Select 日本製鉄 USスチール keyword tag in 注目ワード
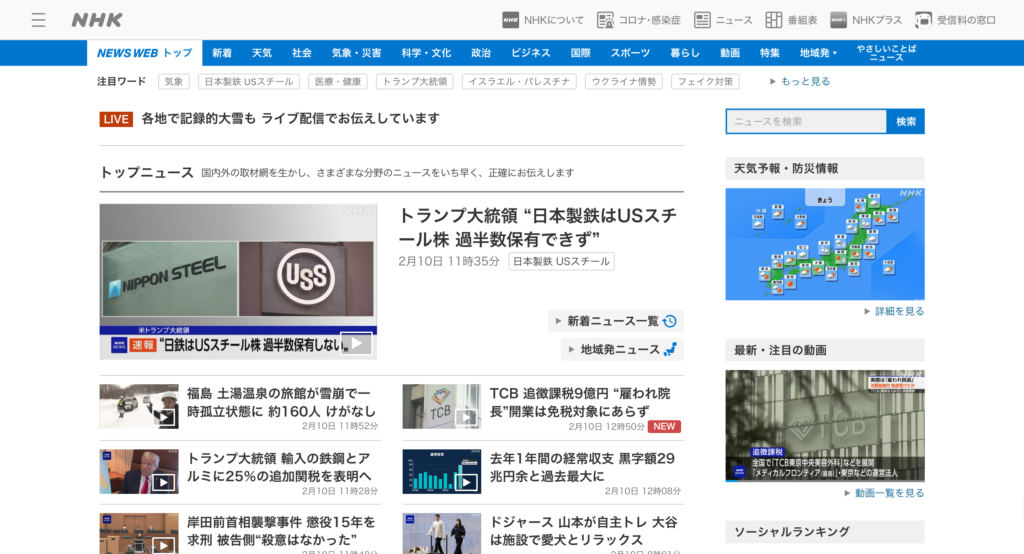 (x=249, y=82)
